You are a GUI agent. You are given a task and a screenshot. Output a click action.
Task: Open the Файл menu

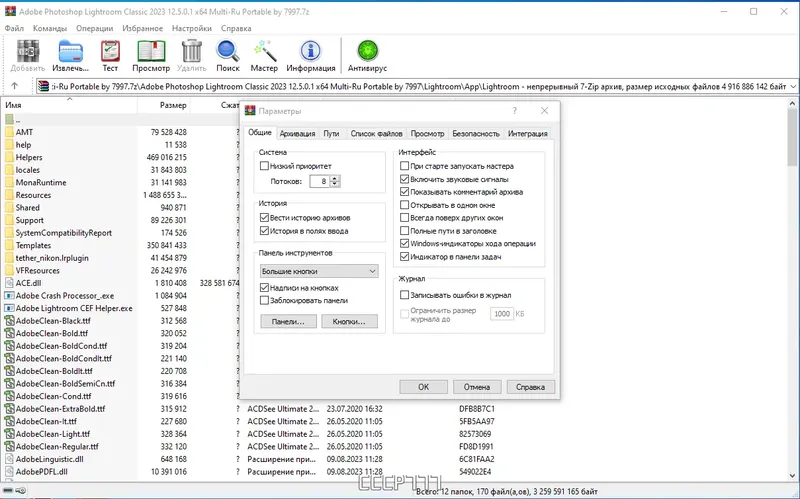[x=14, y=29]
